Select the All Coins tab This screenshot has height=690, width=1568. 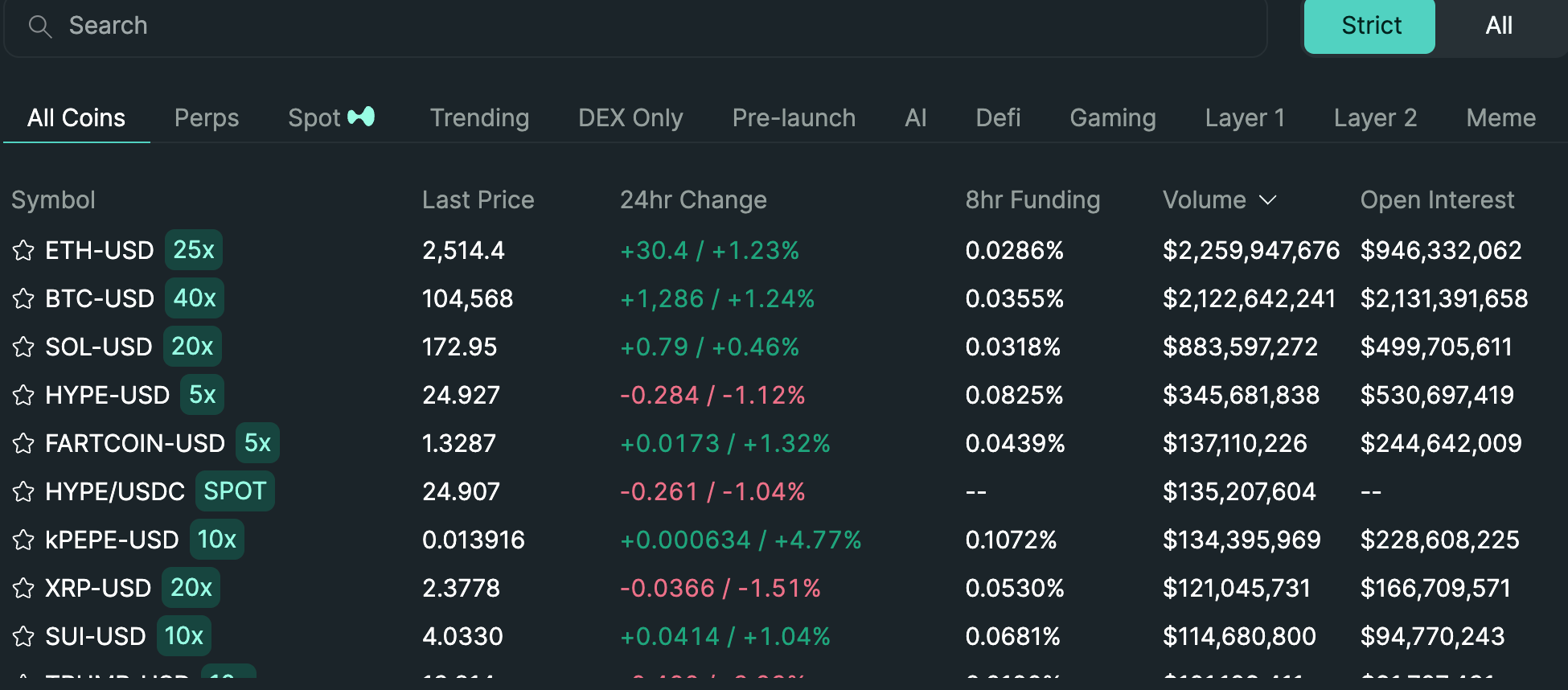(x=76, y=117)
